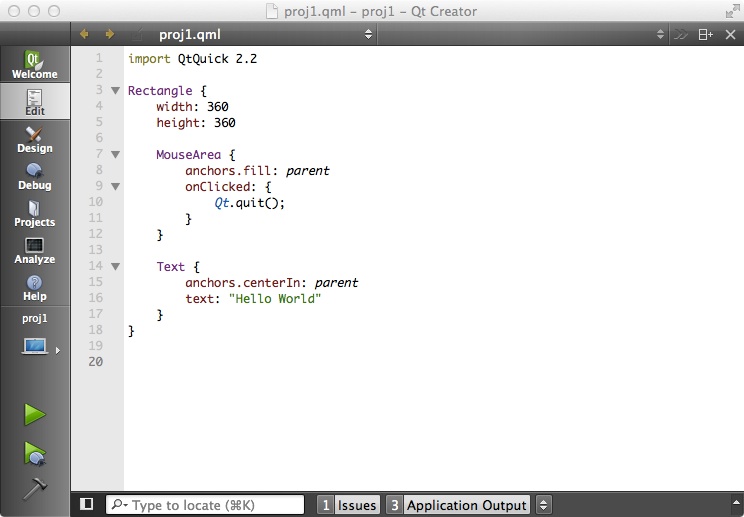This screenshot has height=517, width=744.
Task: Open the proj1.qml file dropdown
Action: tap(265, 34)
